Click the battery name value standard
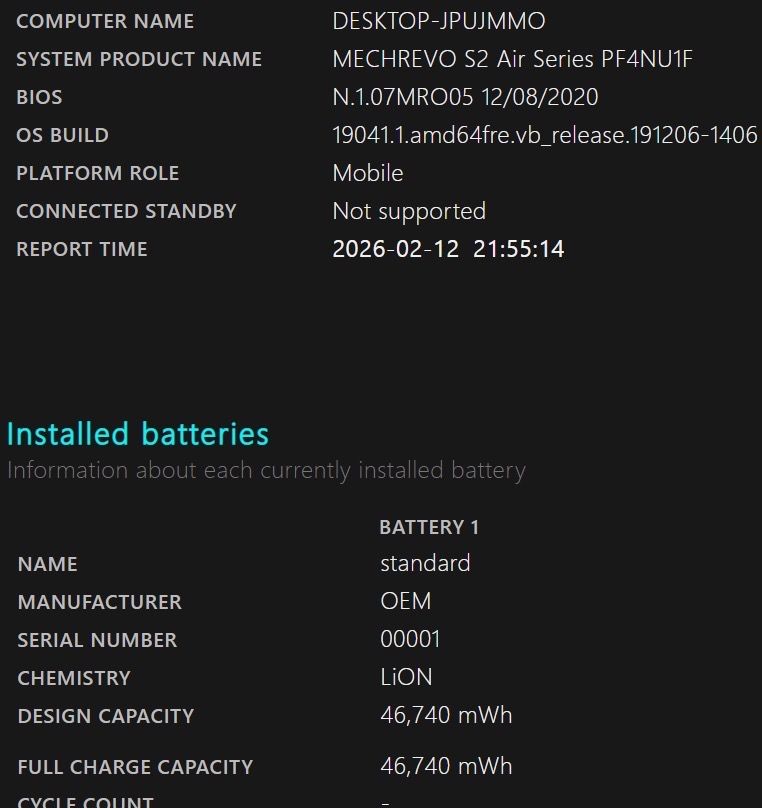762x808 pixels. pyautogui.click(x=425, y=563)
